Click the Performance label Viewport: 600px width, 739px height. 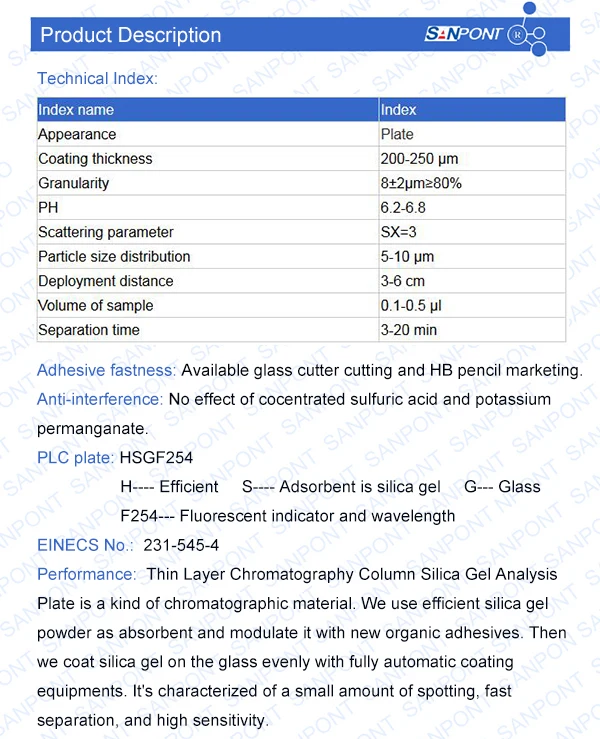tap(86, 574)
